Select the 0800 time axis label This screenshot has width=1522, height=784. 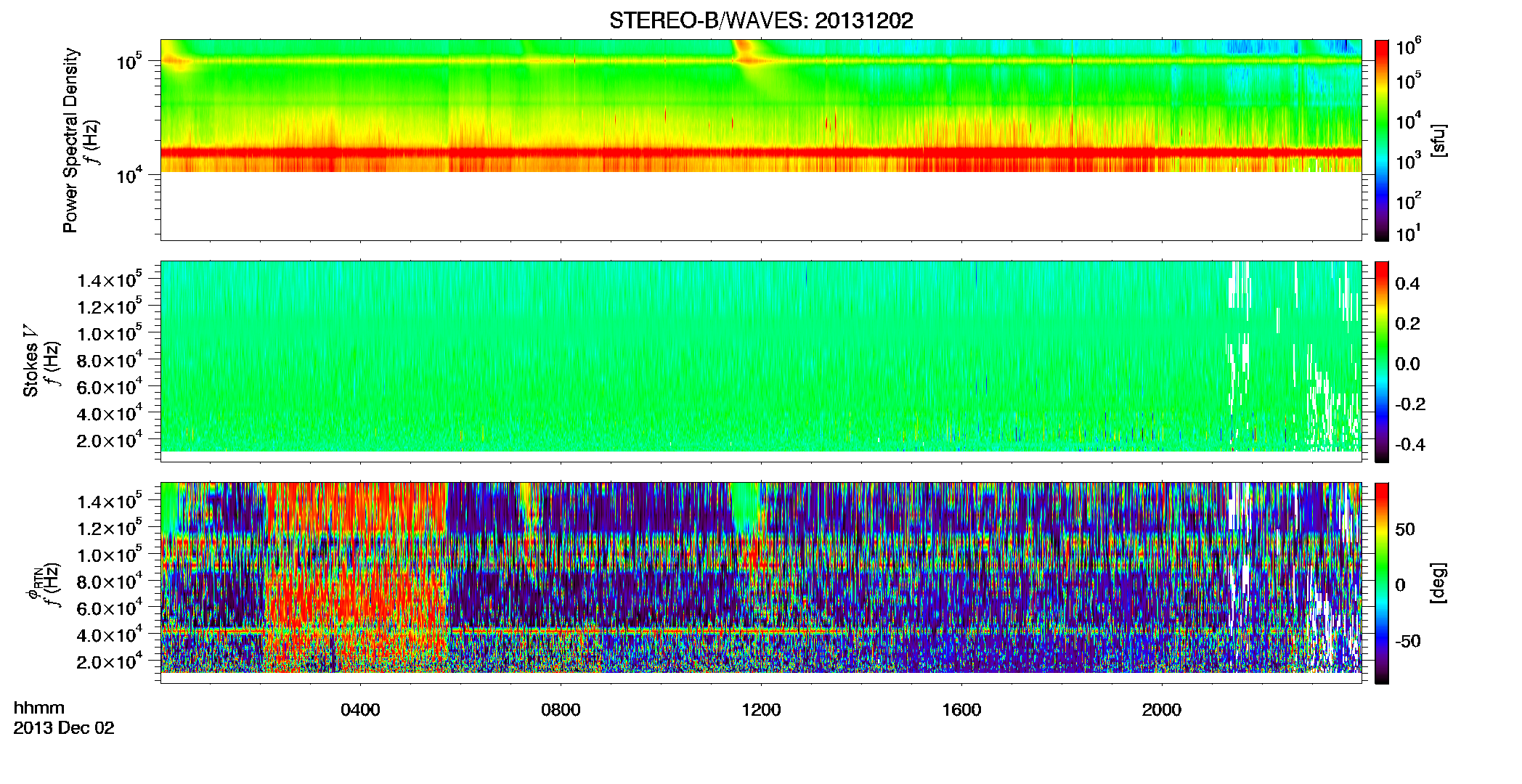tap(561, 710)
